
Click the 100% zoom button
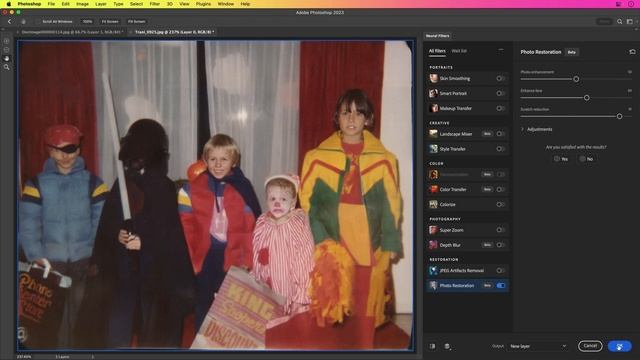(87, 21)
